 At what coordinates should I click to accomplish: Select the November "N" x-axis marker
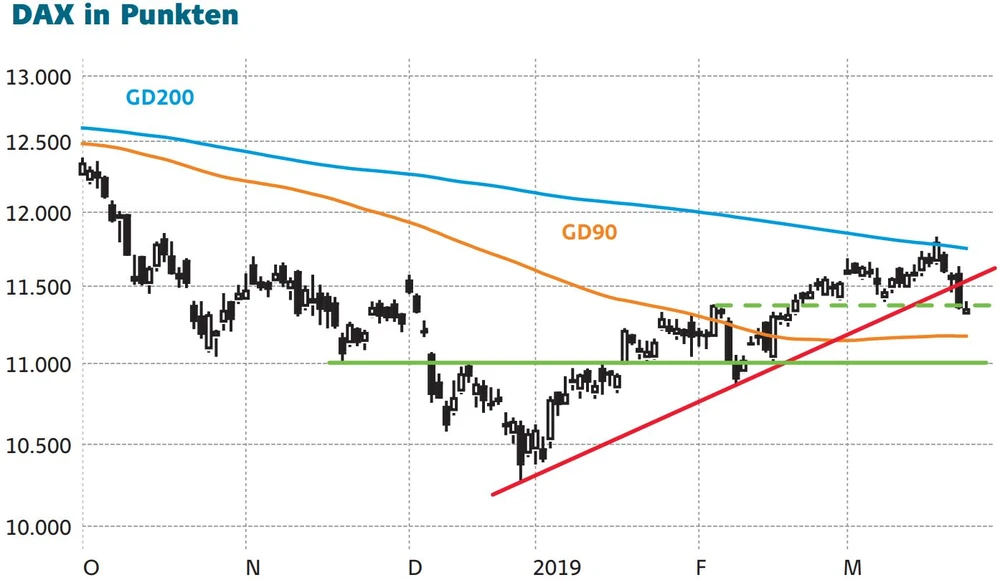pyautogui.click(x=253, y=567)
